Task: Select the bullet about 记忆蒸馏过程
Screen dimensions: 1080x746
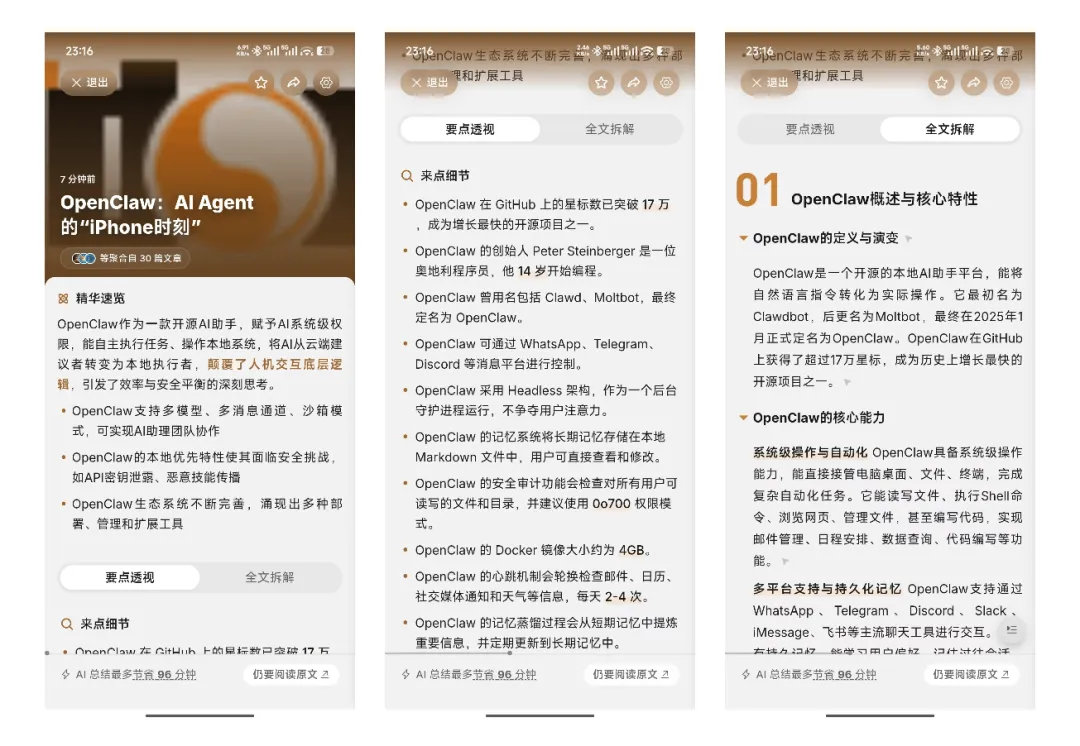Action: 541,633
